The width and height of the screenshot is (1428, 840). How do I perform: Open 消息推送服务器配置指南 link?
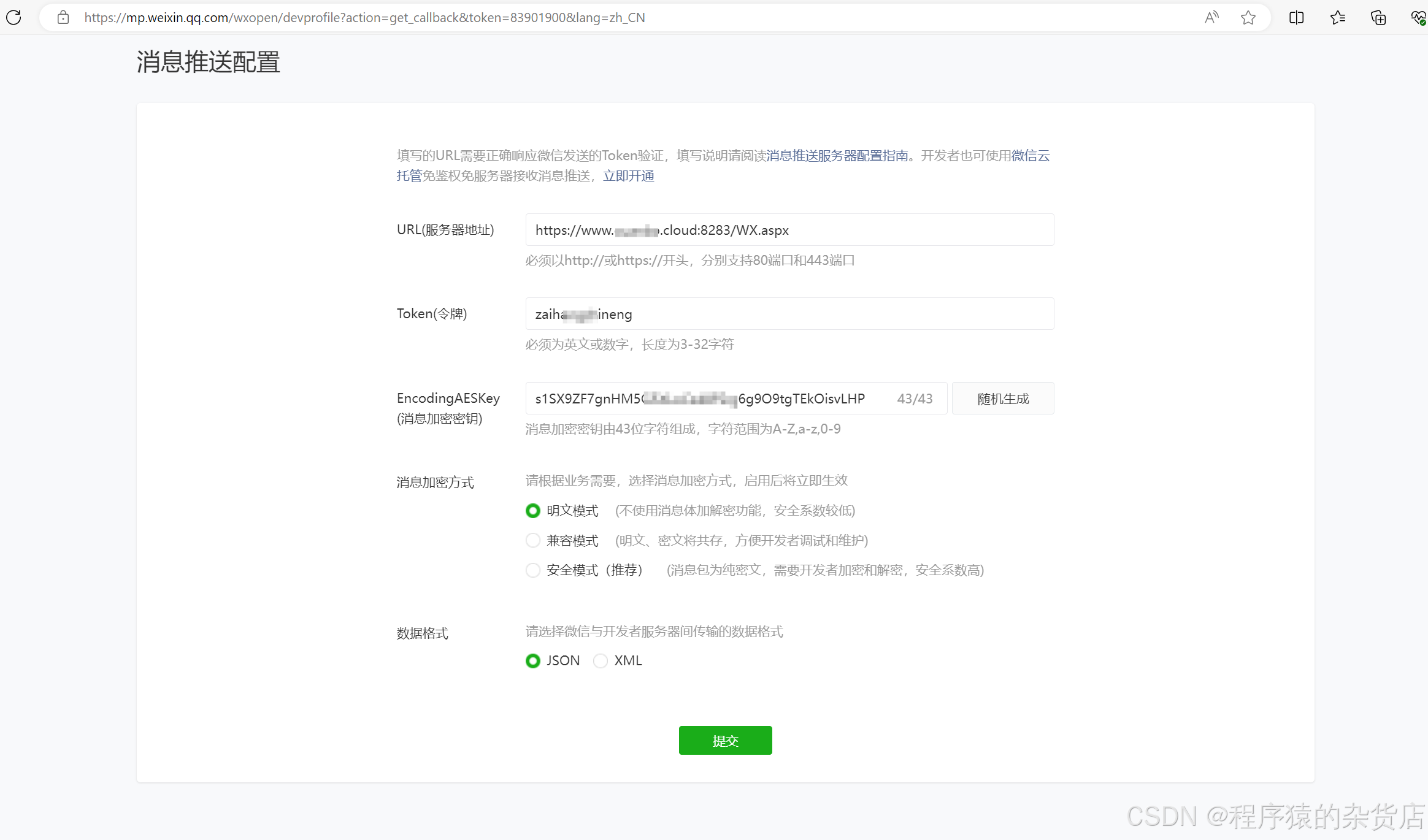coord(837,156)
